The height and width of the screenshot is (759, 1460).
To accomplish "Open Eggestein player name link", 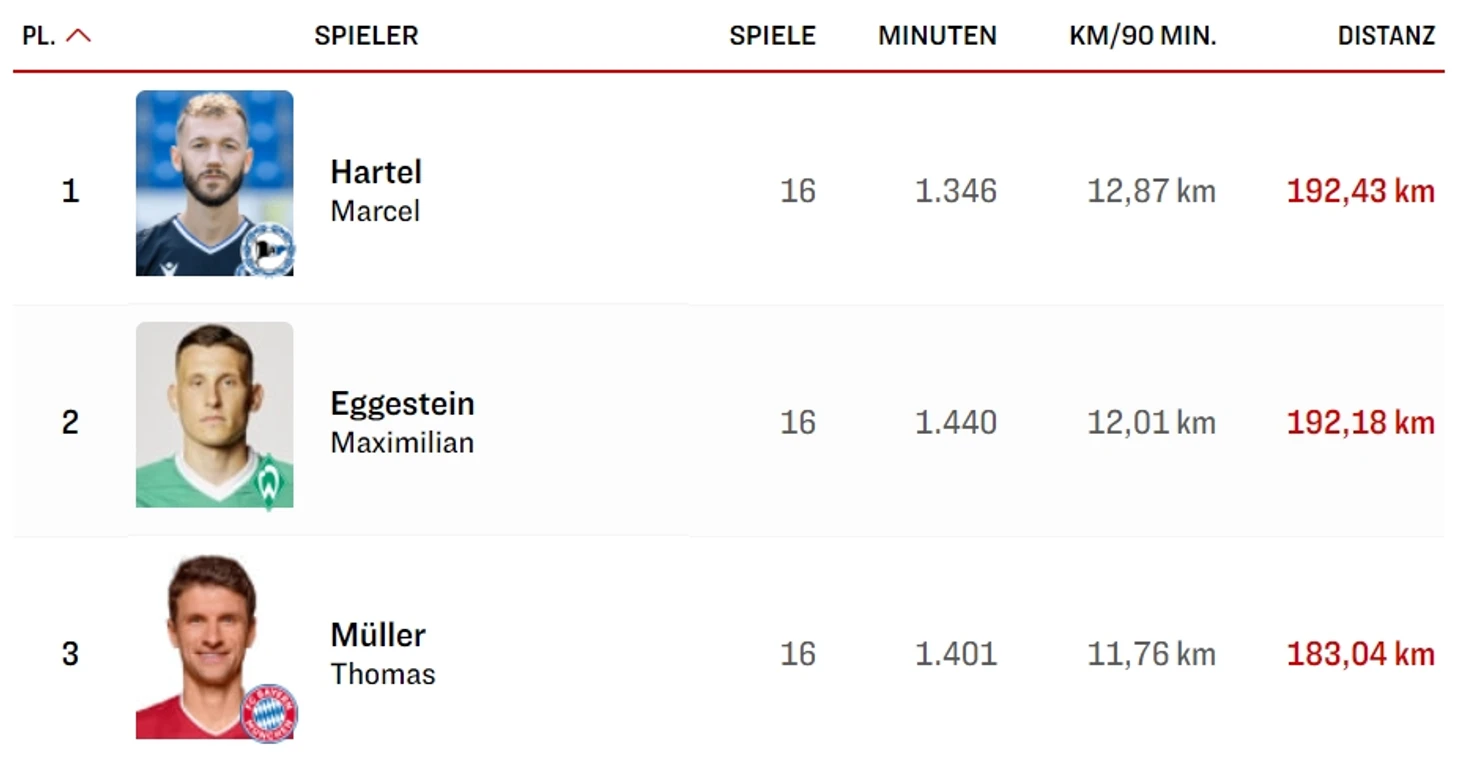I will (x=403, y=404).
